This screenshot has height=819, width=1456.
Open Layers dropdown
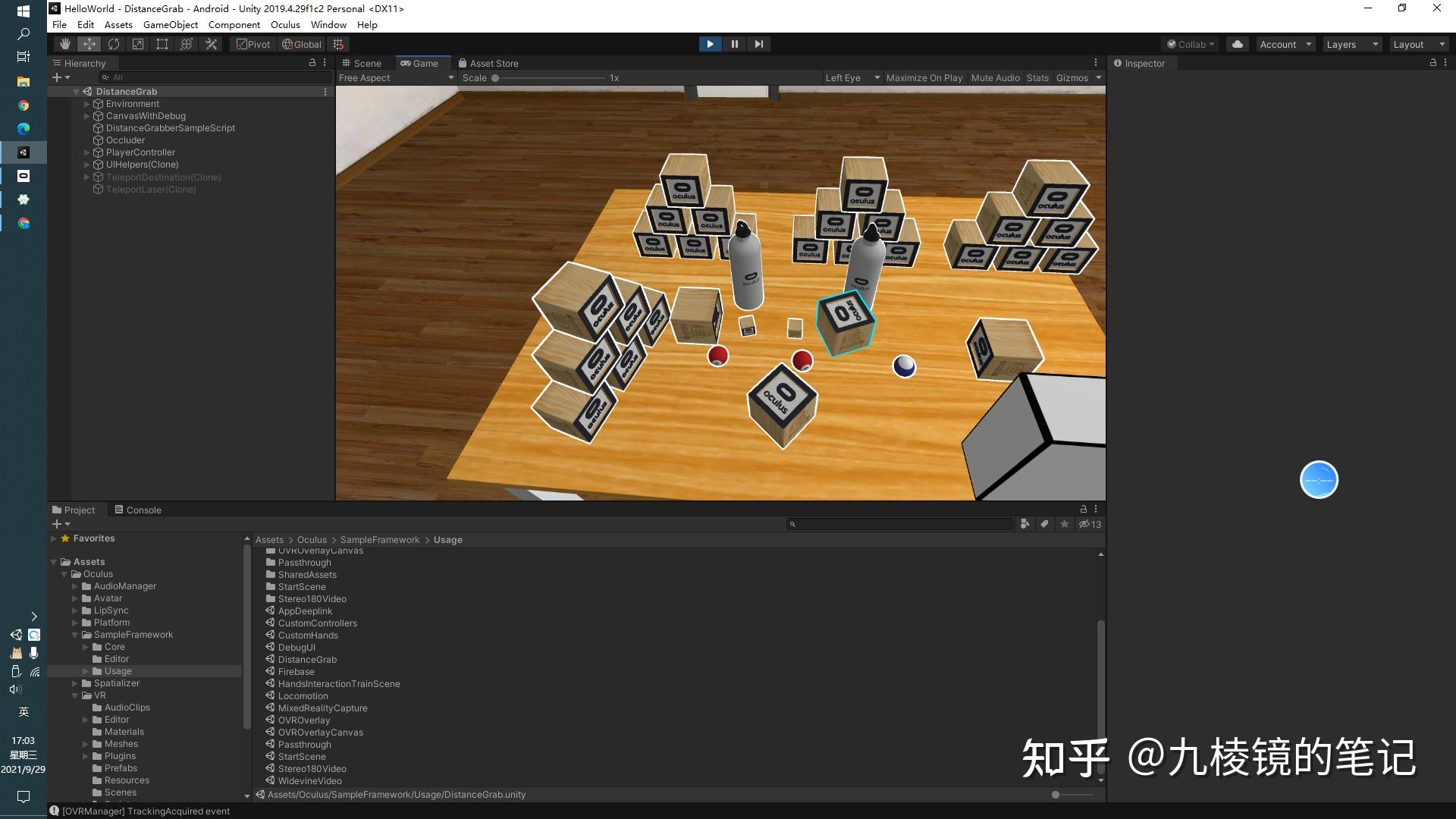click(1352, 44)
